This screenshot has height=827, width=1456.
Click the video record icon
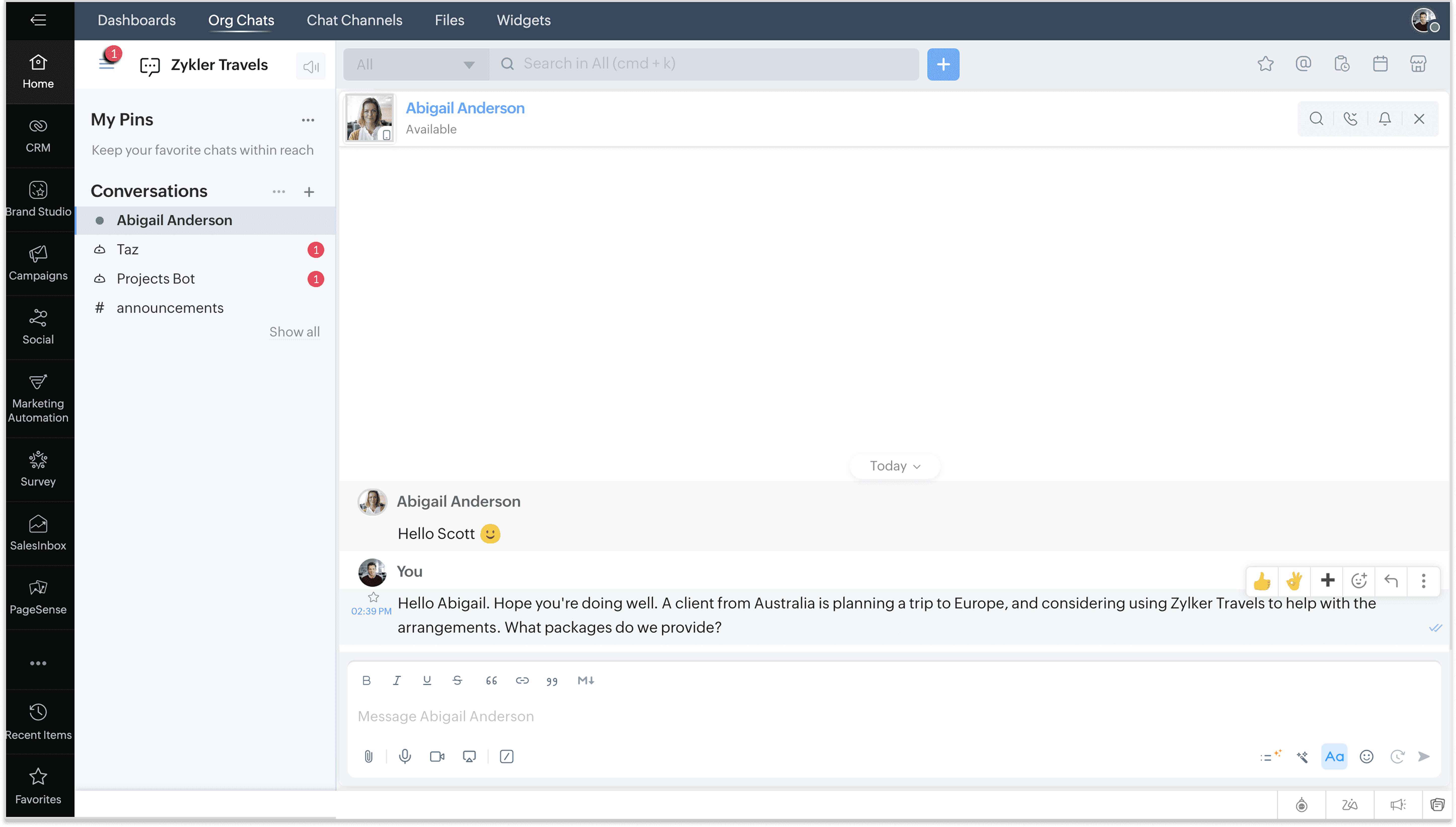coord(437,756)
